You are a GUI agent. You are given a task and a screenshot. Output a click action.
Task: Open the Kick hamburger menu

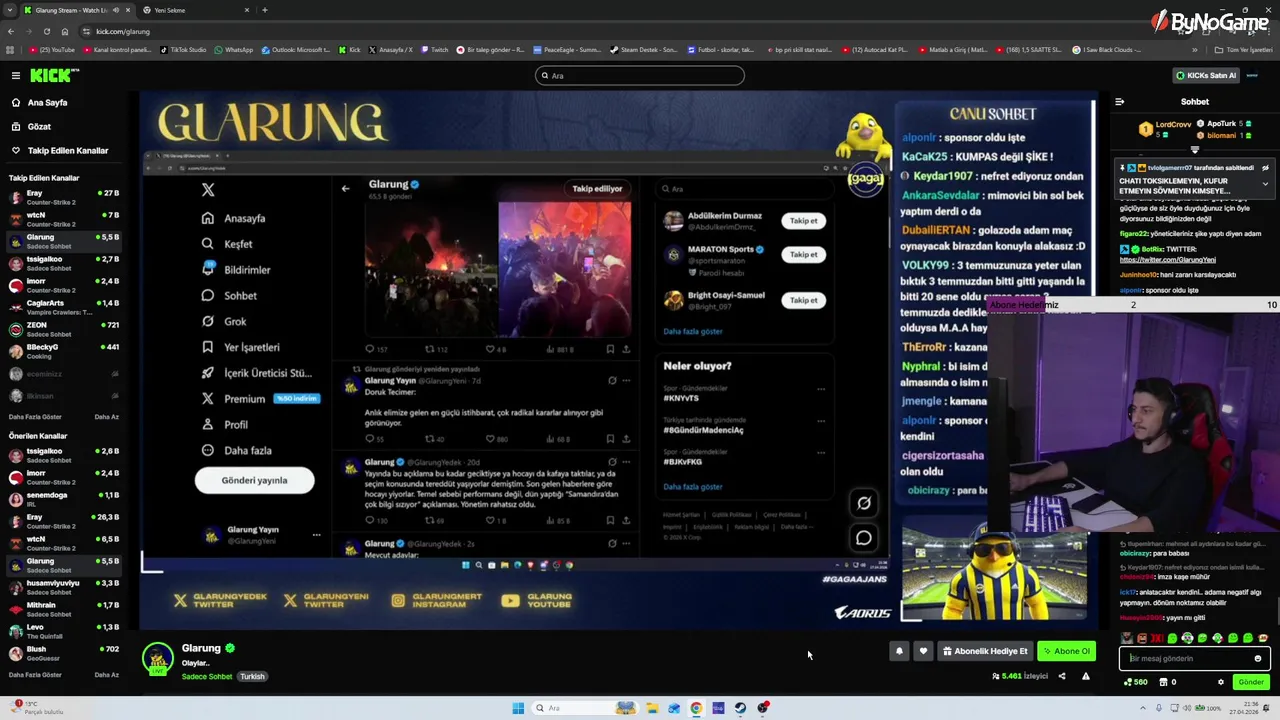15,75
